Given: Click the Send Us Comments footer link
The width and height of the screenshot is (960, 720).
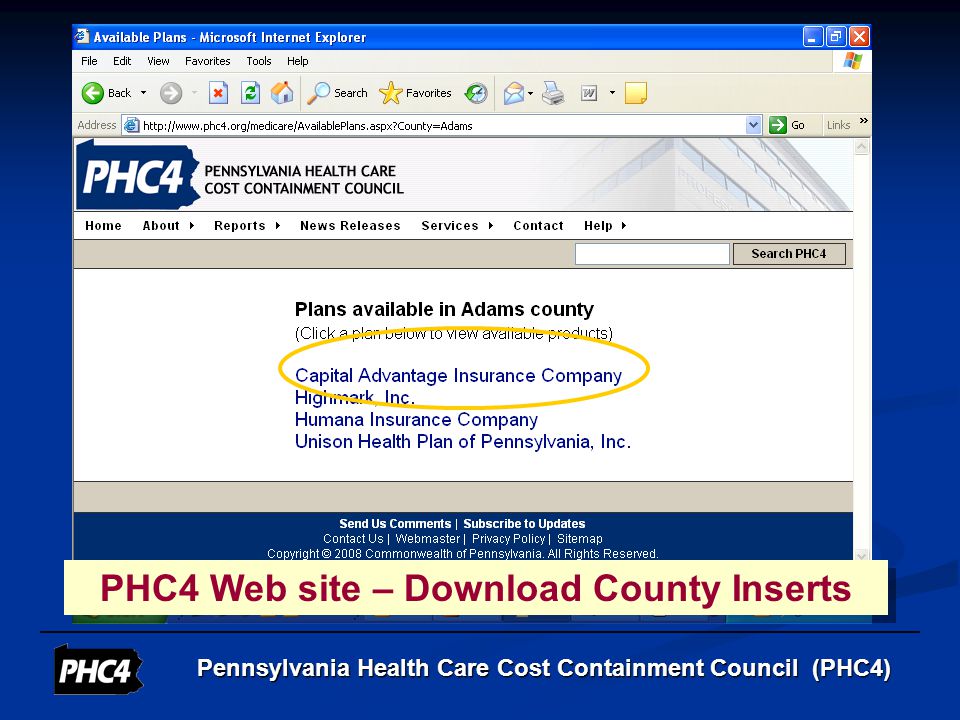Looking at the screenshot, I should (396, 523).
